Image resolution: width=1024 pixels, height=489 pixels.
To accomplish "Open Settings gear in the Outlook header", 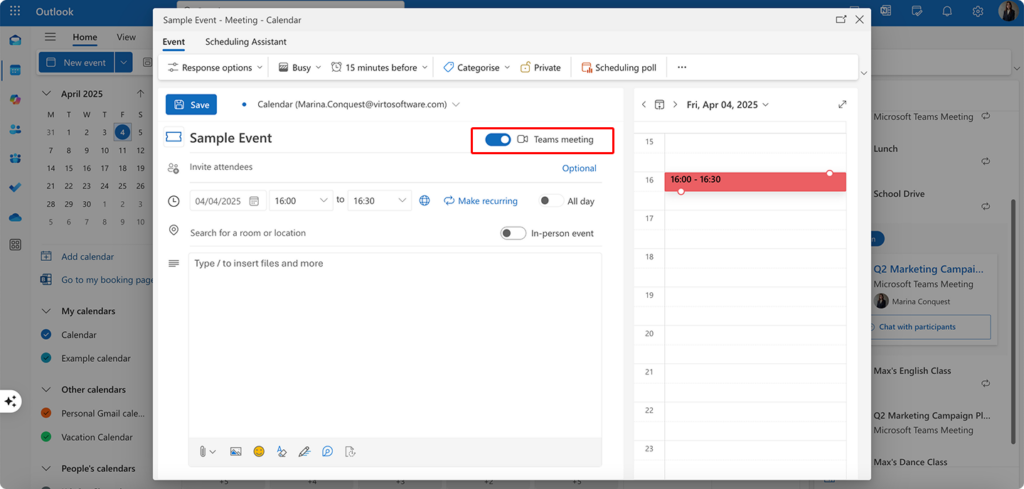I will click(x=978, y=11).
